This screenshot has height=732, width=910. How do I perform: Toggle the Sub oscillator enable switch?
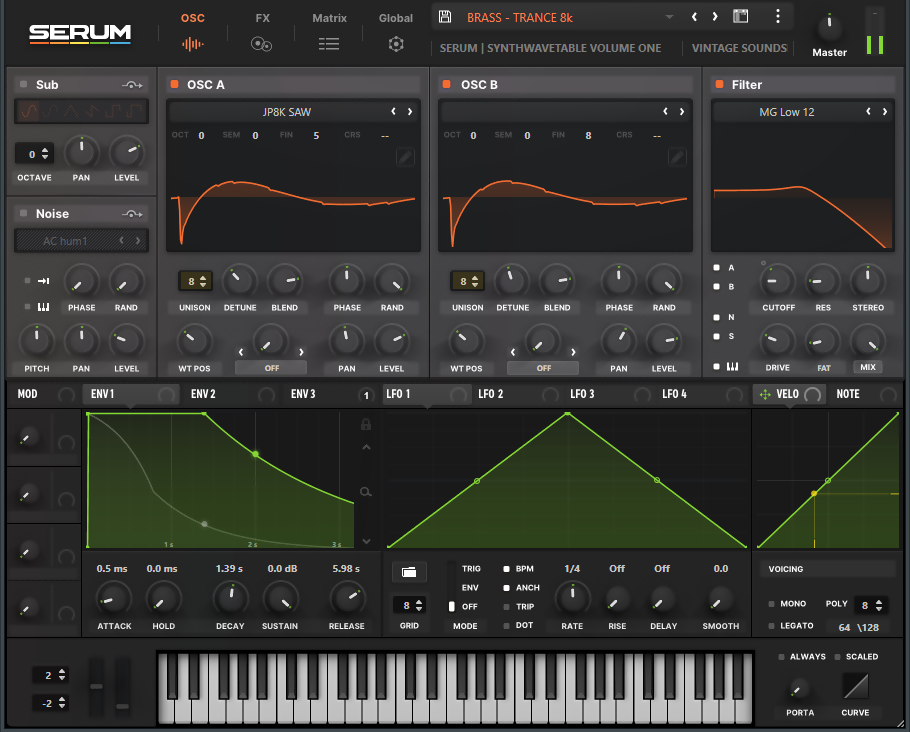click(x=23, y=84)
